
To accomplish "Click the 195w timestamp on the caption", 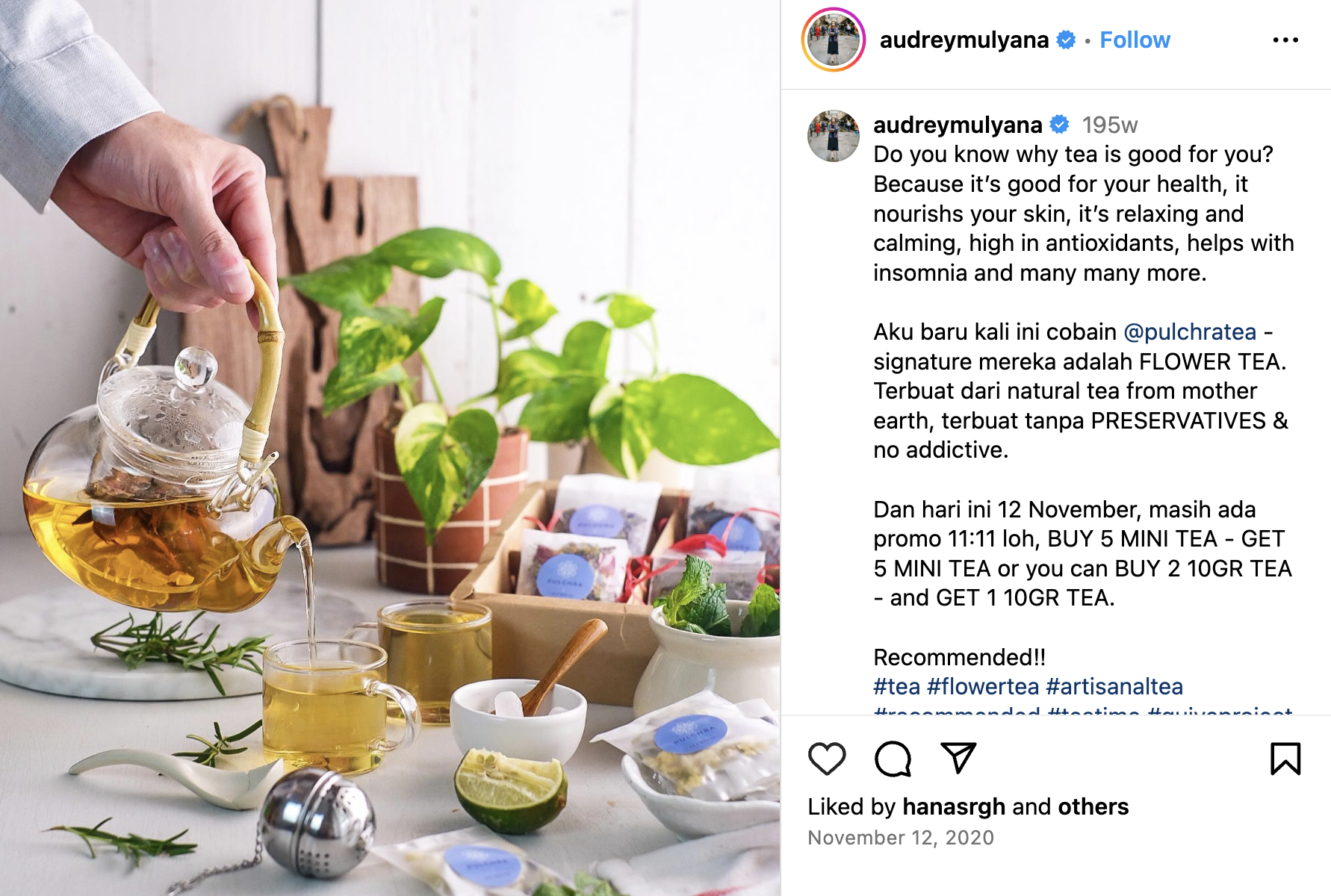I will tap(1110, 125).
